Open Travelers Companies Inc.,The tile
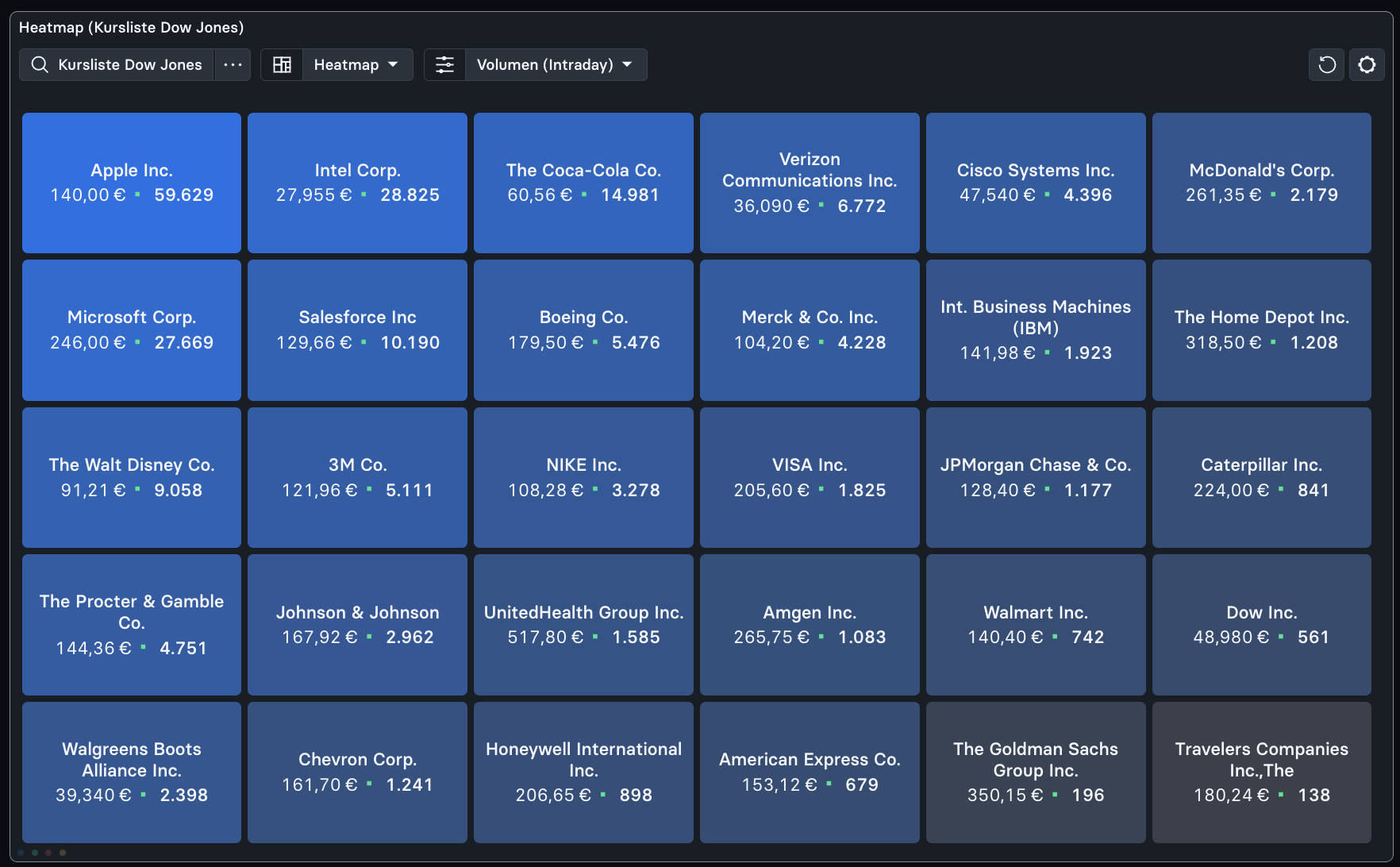The height and width of the screenshot is (867, 1400). pos(1262,773)
